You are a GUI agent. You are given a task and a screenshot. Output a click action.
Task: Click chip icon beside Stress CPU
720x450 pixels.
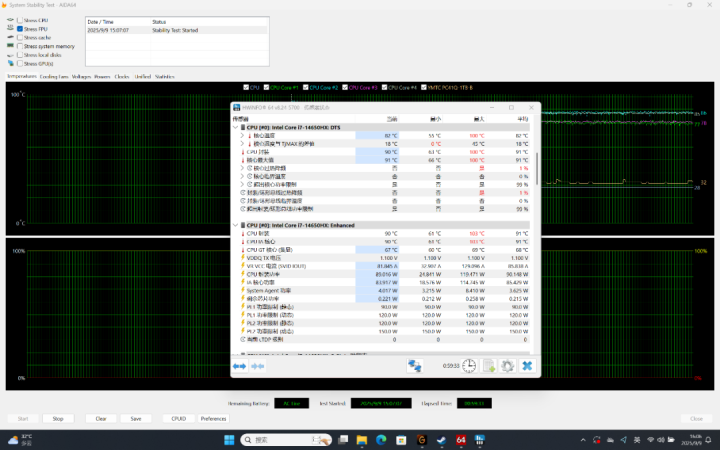[x=10, y=20]
